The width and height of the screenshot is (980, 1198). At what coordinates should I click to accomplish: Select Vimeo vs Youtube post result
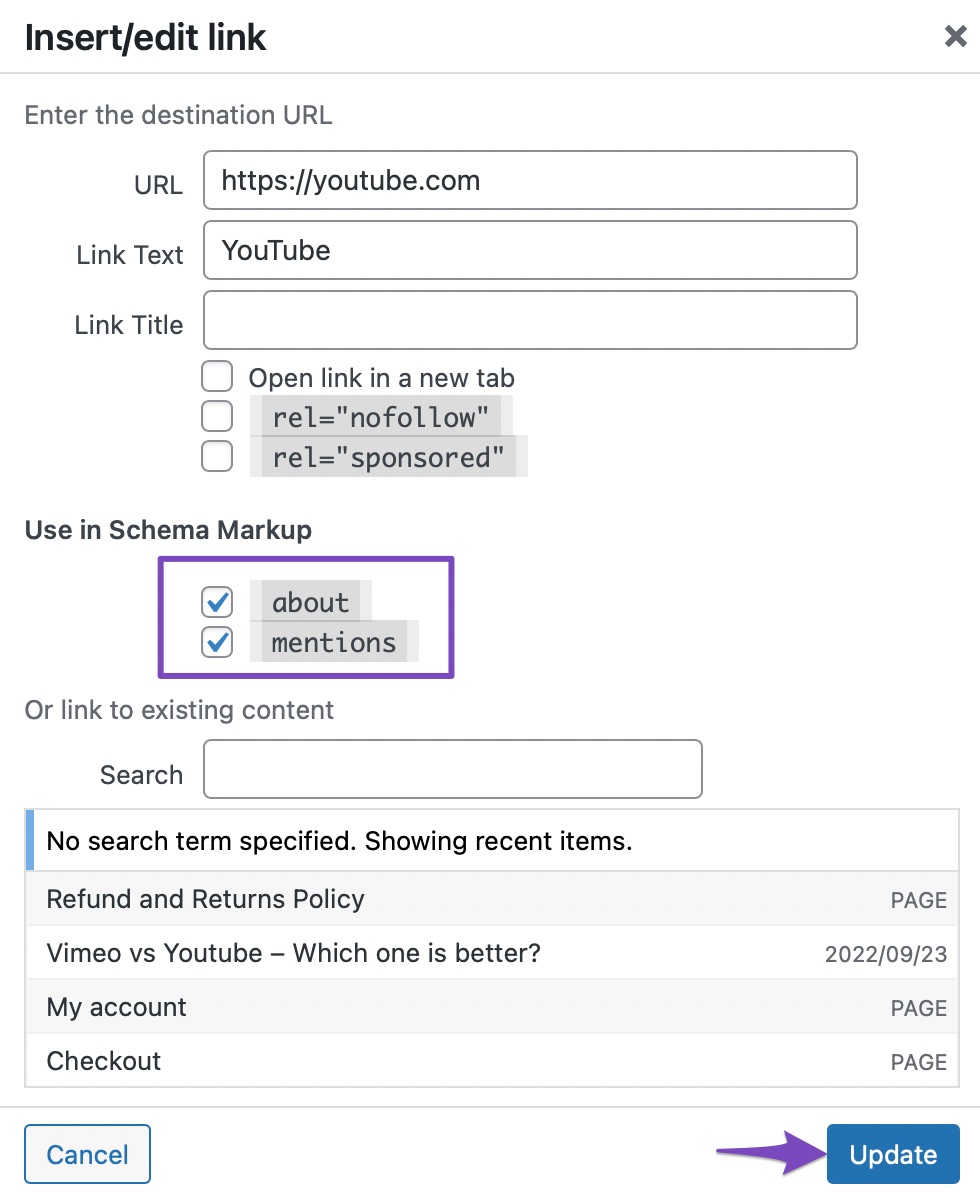pyautogui.click(x=492, y=953)
